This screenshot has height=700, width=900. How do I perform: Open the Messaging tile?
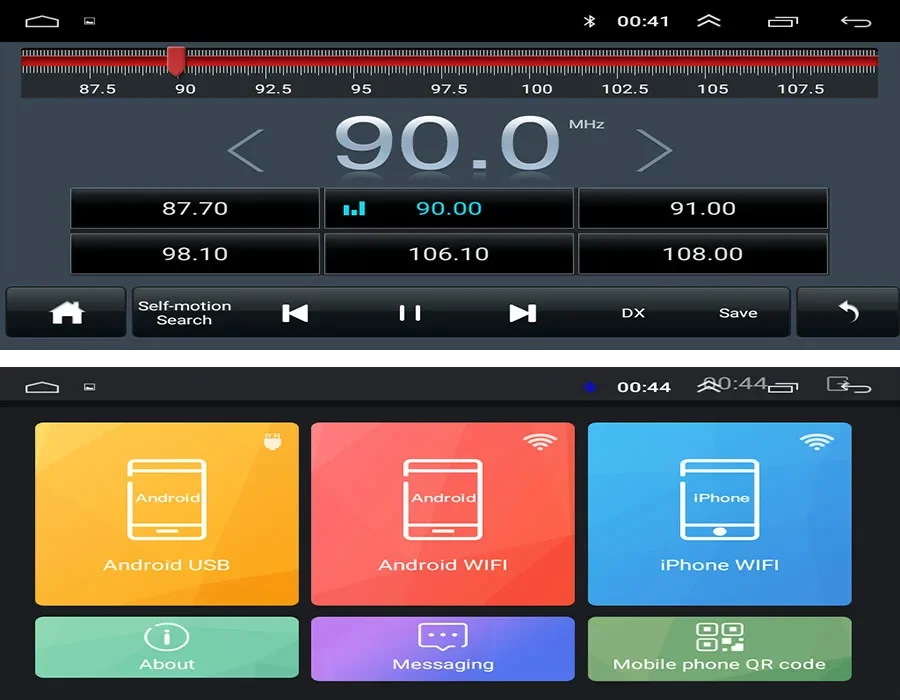[x=443, y=648]
